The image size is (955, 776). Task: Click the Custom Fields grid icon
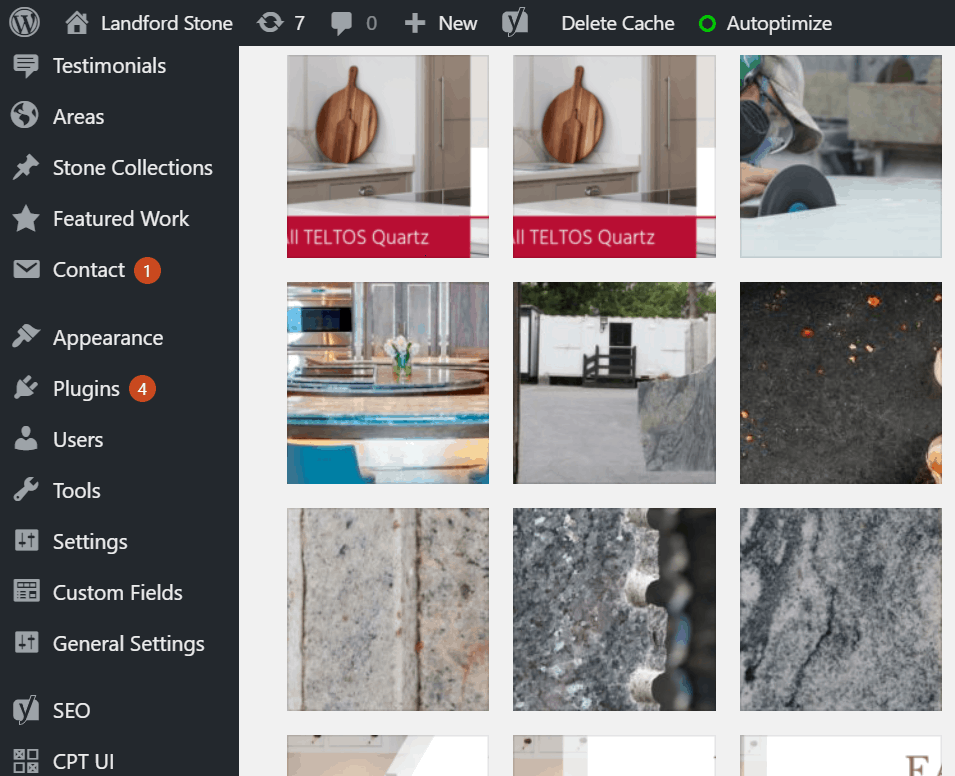point(26,591)
